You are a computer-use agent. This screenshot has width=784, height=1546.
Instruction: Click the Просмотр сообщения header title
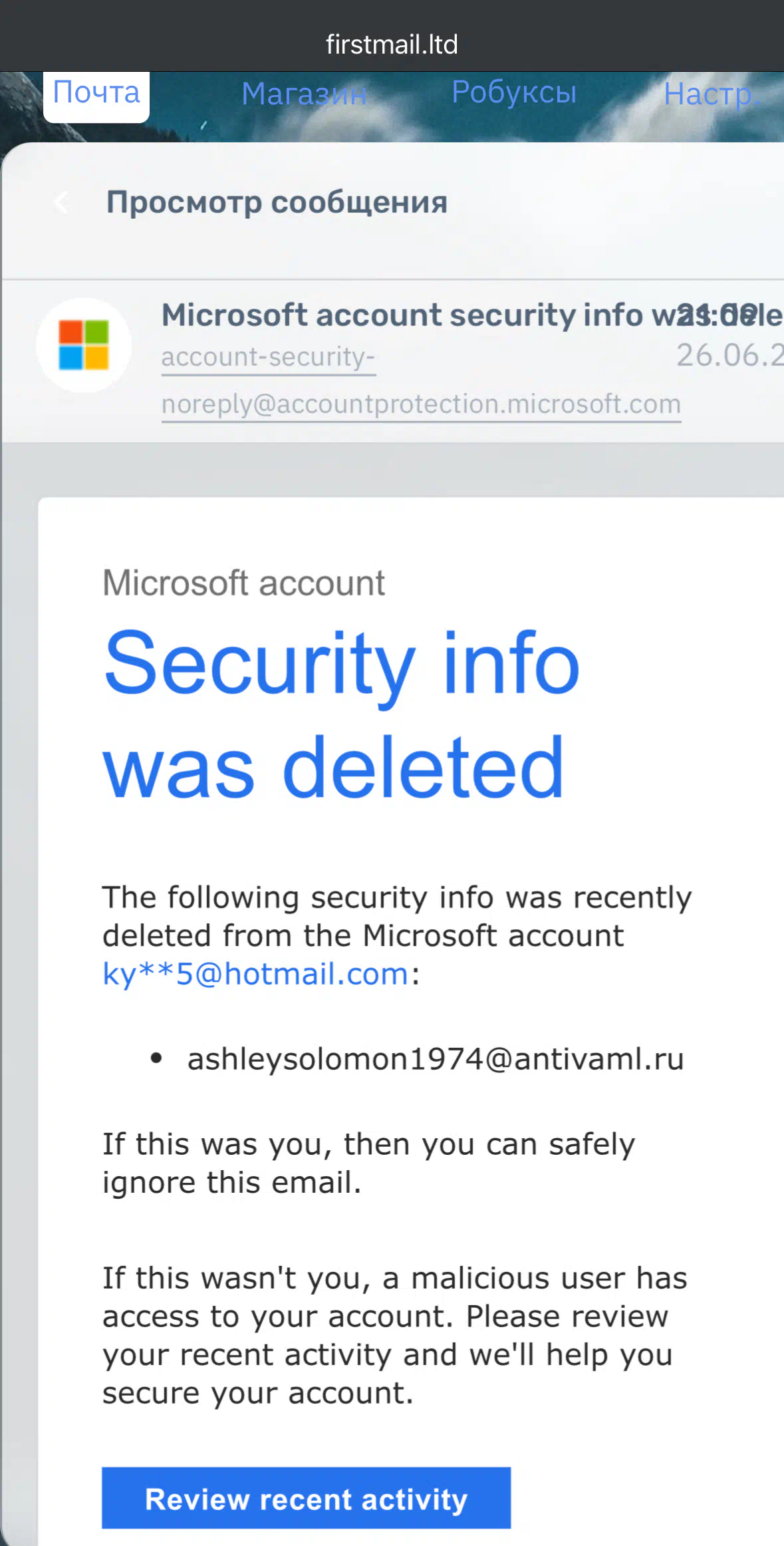(x=277, y=202)
